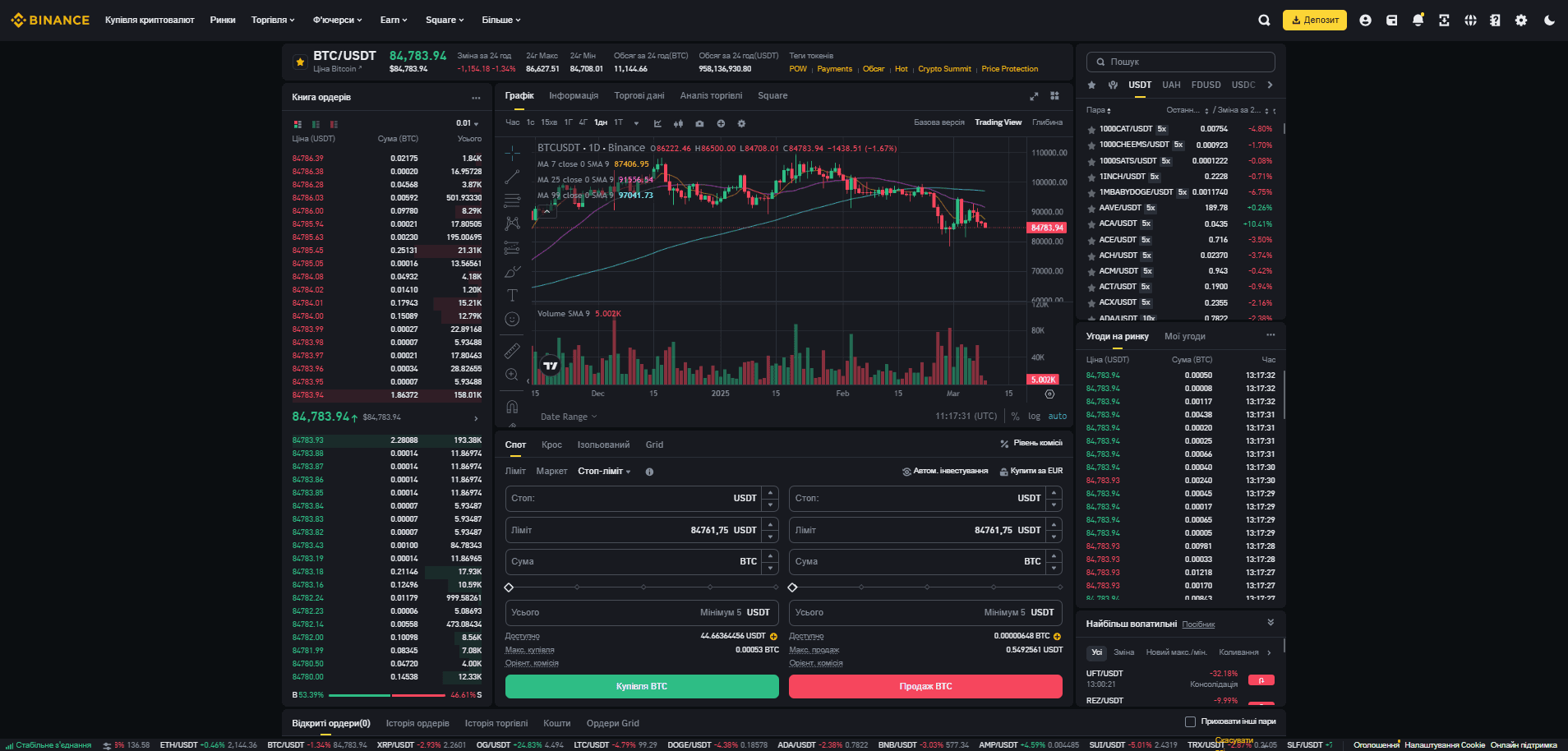Viewport: 1568px width, 751px height.
Task: Click Купівля BTC green button
Action: [x=642, y=686]
